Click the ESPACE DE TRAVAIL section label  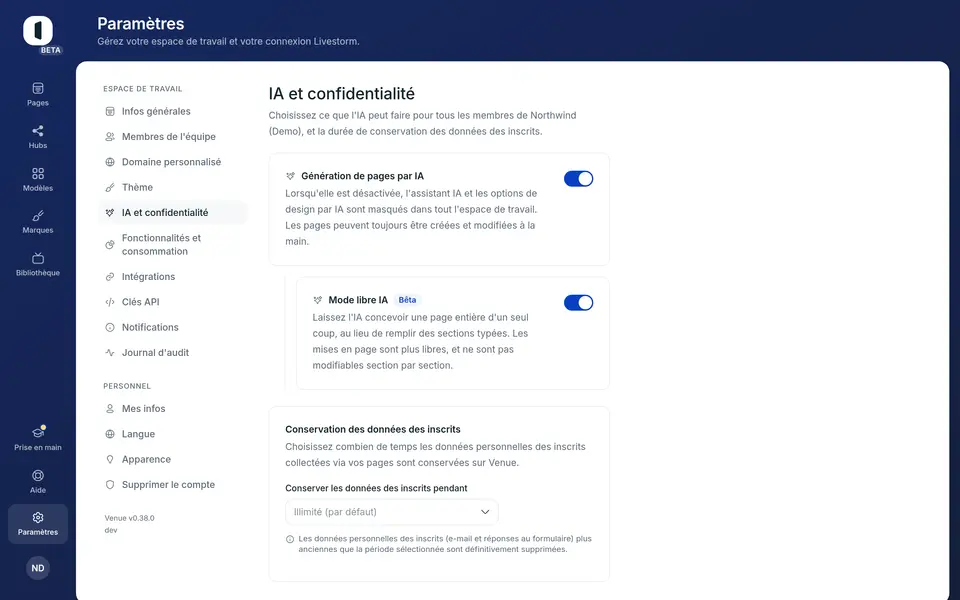click(x=143, y=89)
